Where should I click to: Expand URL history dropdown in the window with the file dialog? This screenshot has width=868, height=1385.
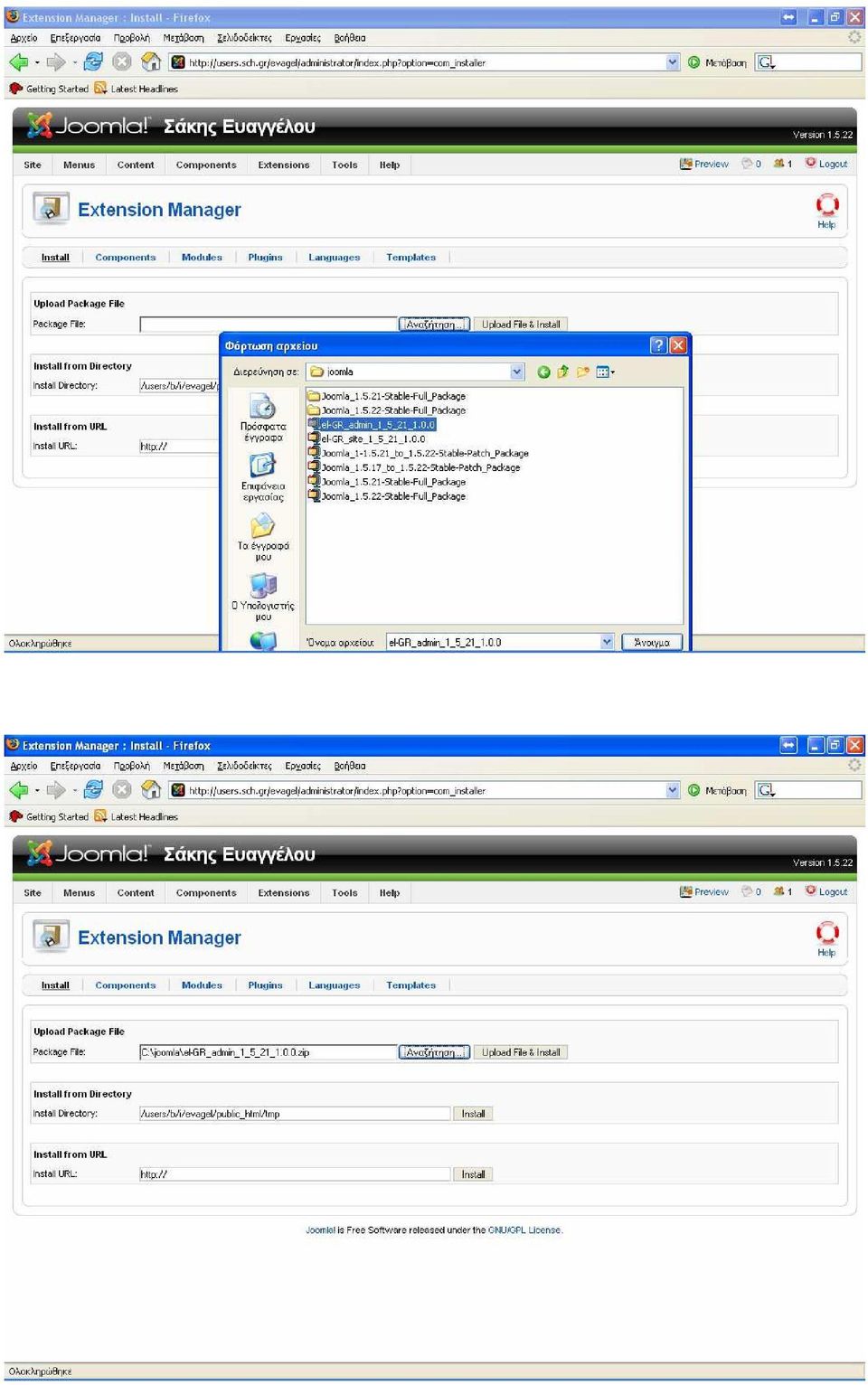click(672, 62)
